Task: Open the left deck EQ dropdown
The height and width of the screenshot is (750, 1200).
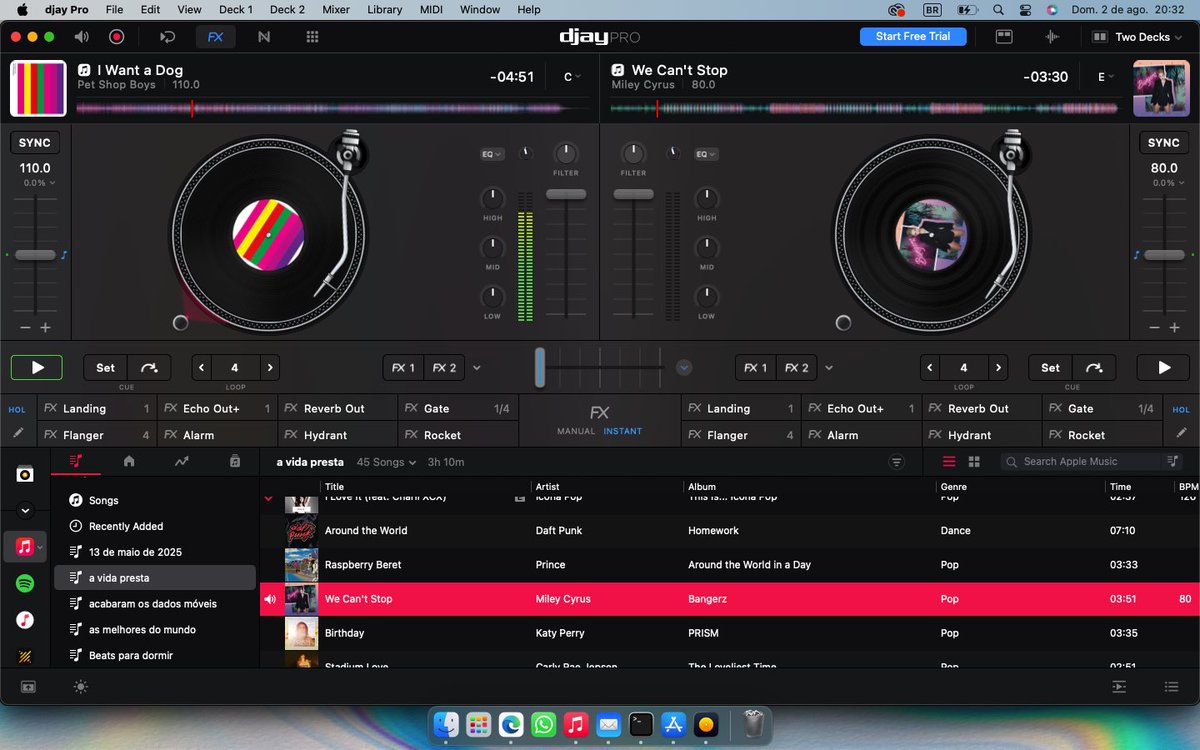Action: (x=492, y=154)
